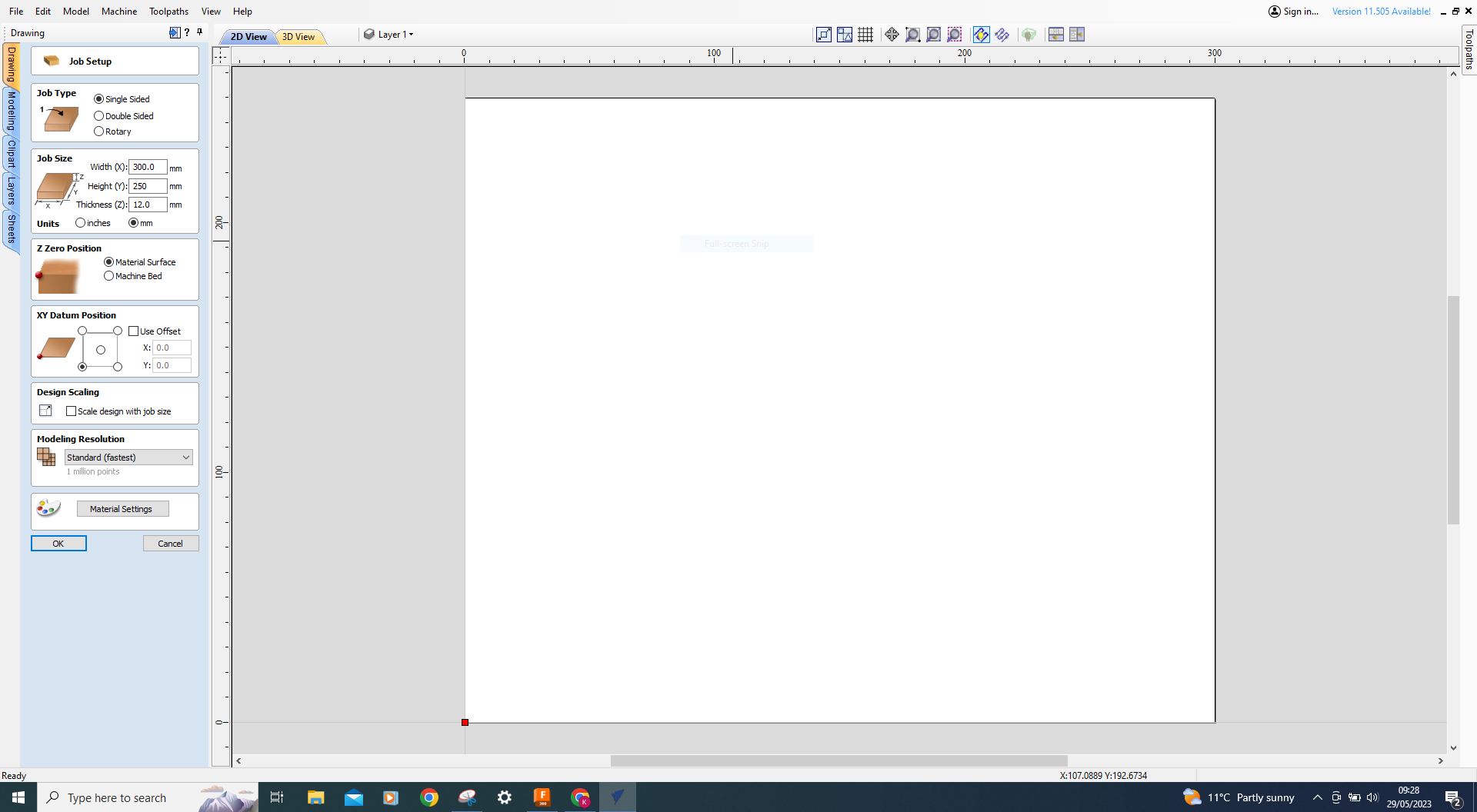
Task: Select bottom-right XY datum corner
Action: (118, 367)
